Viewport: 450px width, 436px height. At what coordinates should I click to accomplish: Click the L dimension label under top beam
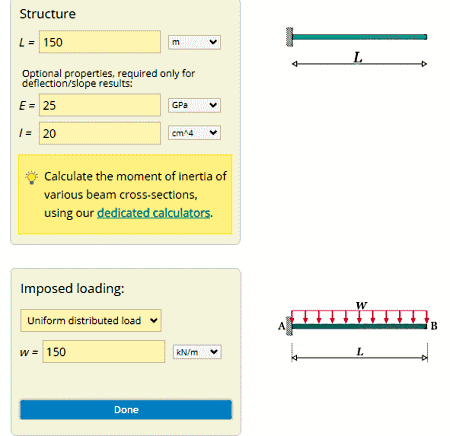pos(358,57)
